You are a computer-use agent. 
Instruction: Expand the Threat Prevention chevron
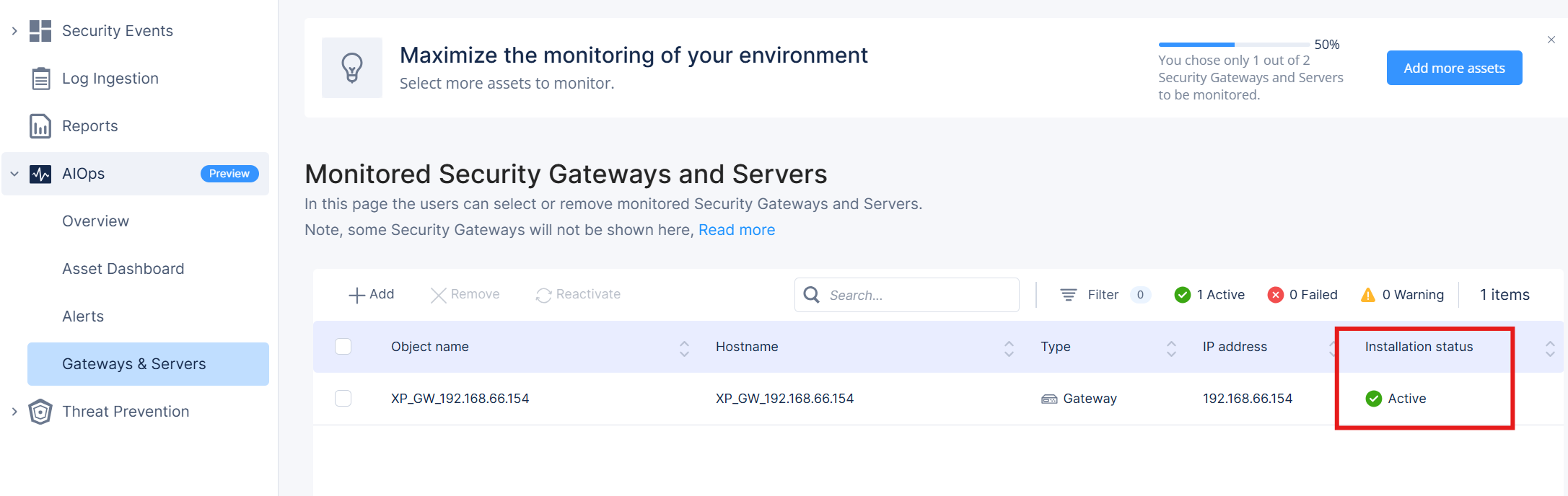coord(14,412)
